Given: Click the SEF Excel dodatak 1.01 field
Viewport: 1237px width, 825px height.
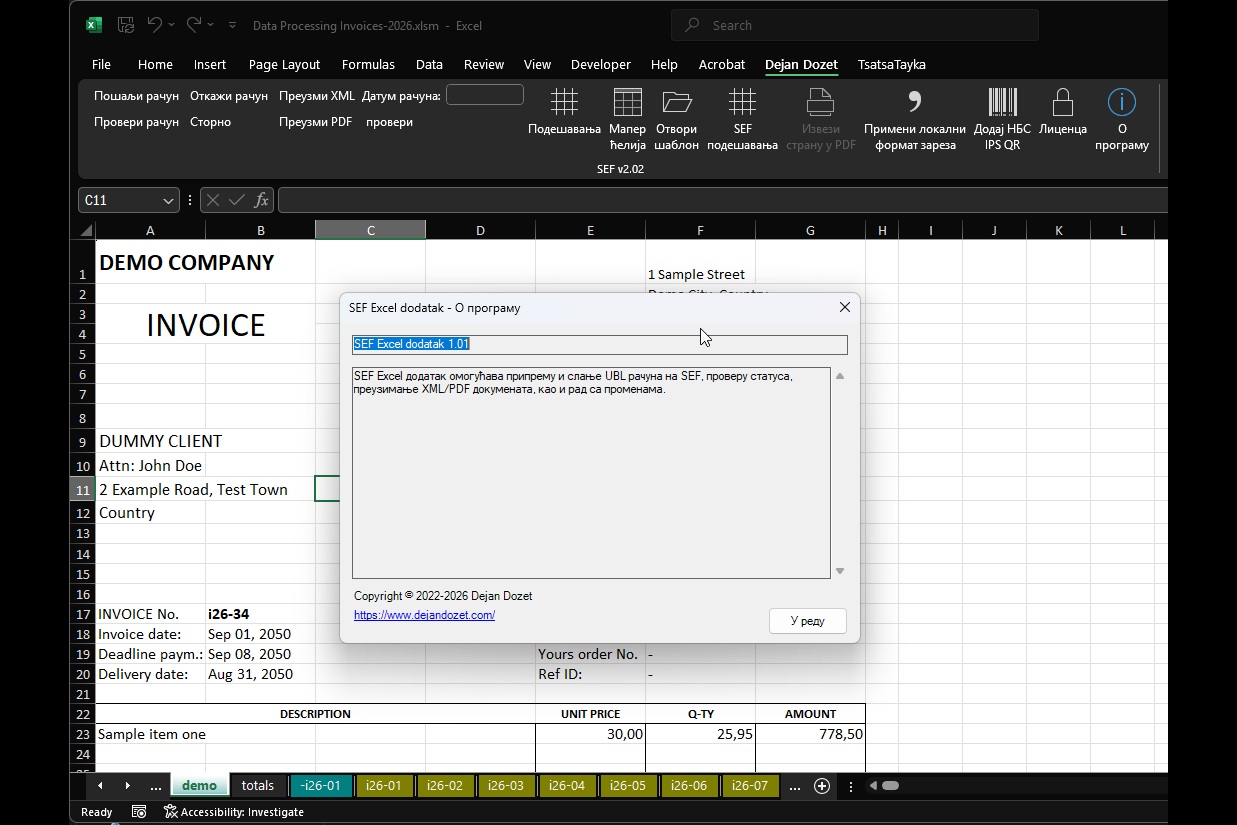Looking at the screenshot, I should (600, 344).
